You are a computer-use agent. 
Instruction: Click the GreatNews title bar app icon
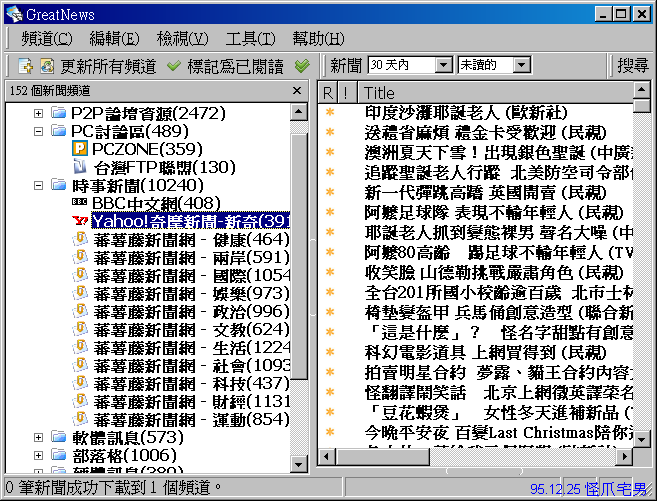[x=14, y=14]
